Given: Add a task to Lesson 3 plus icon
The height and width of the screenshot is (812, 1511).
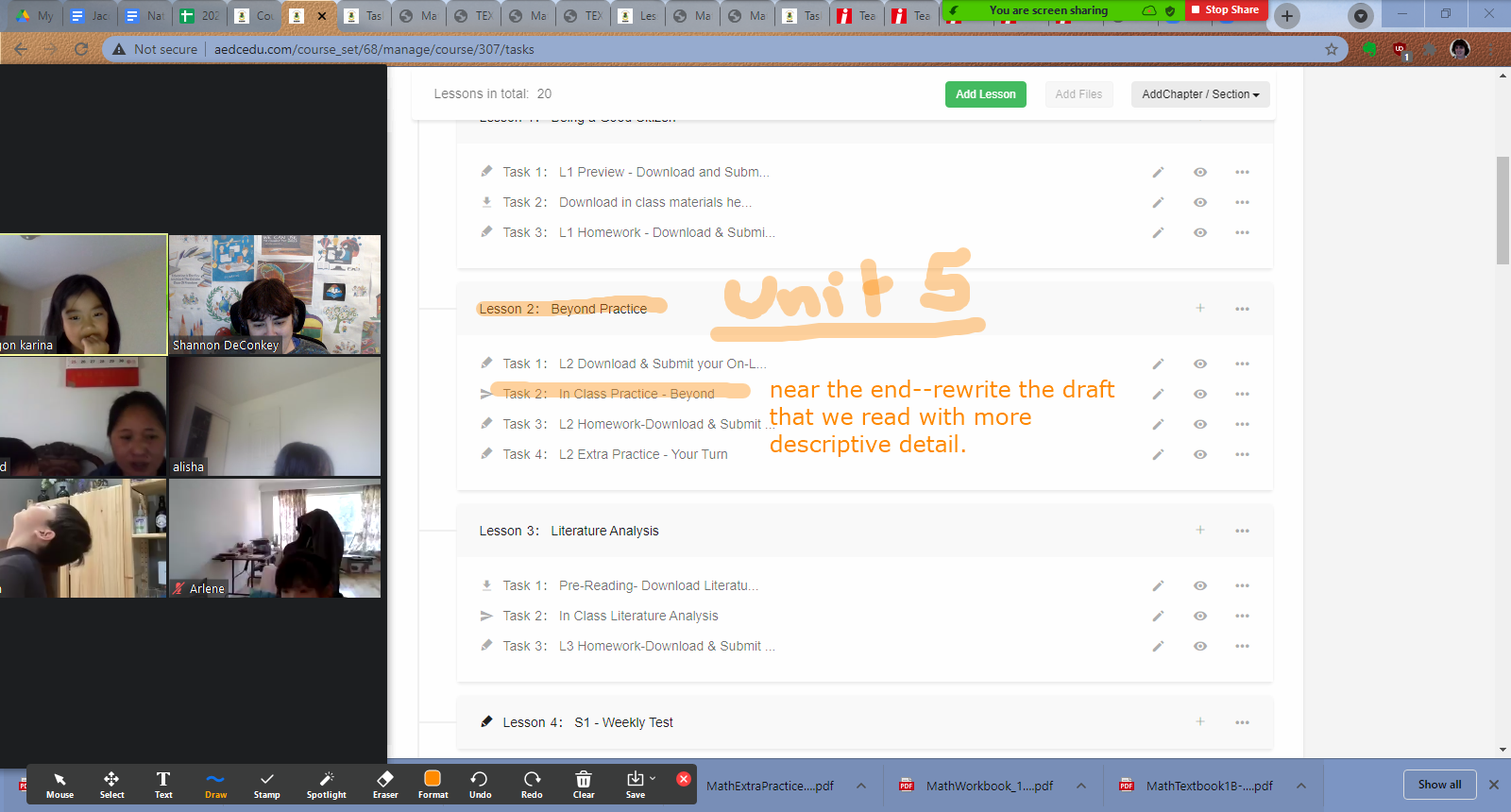Looking at the screenshot, I should click(x=1200, y=530).
